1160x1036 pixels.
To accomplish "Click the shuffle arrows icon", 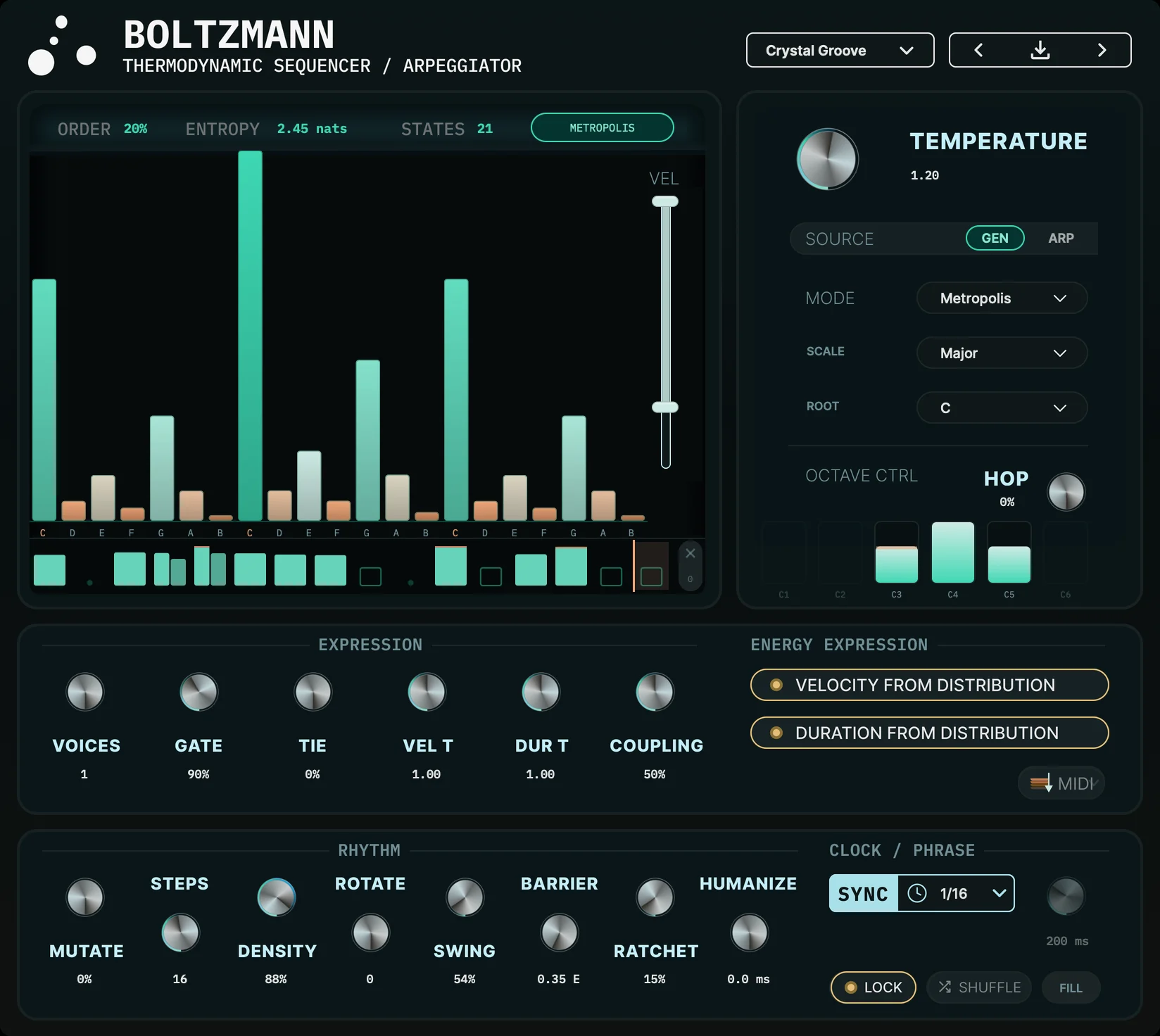I will (x=945, y=987).
